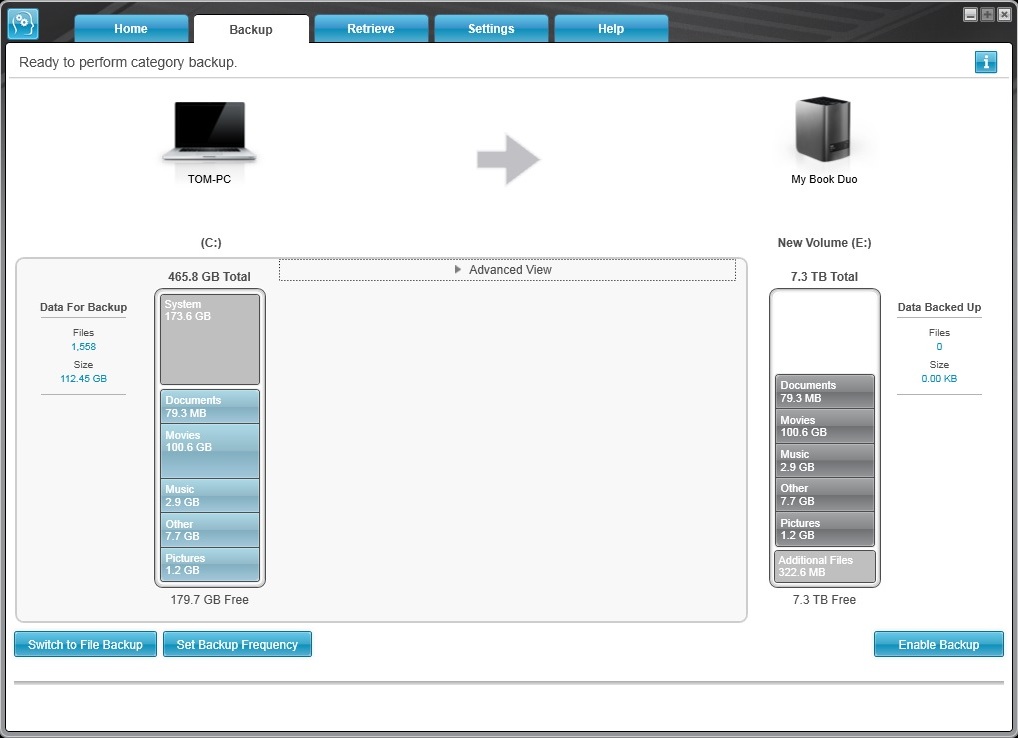Select Pictures category on C: drive
This screenshot has width=1018, height=738.
[x=210, y=565]
